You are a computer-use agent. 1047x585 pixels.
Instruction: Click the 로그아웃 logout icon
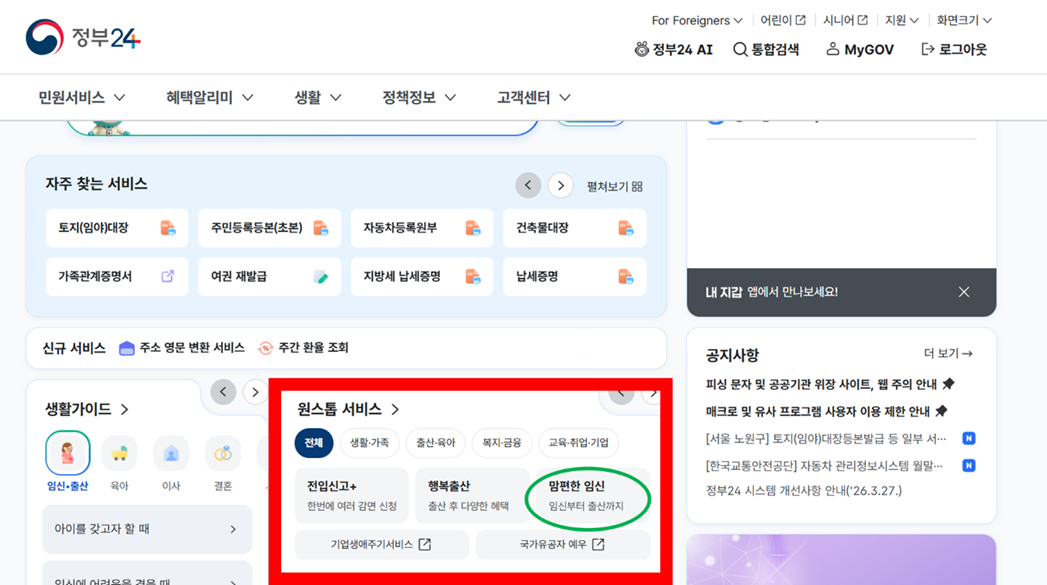tap(927, 49)
